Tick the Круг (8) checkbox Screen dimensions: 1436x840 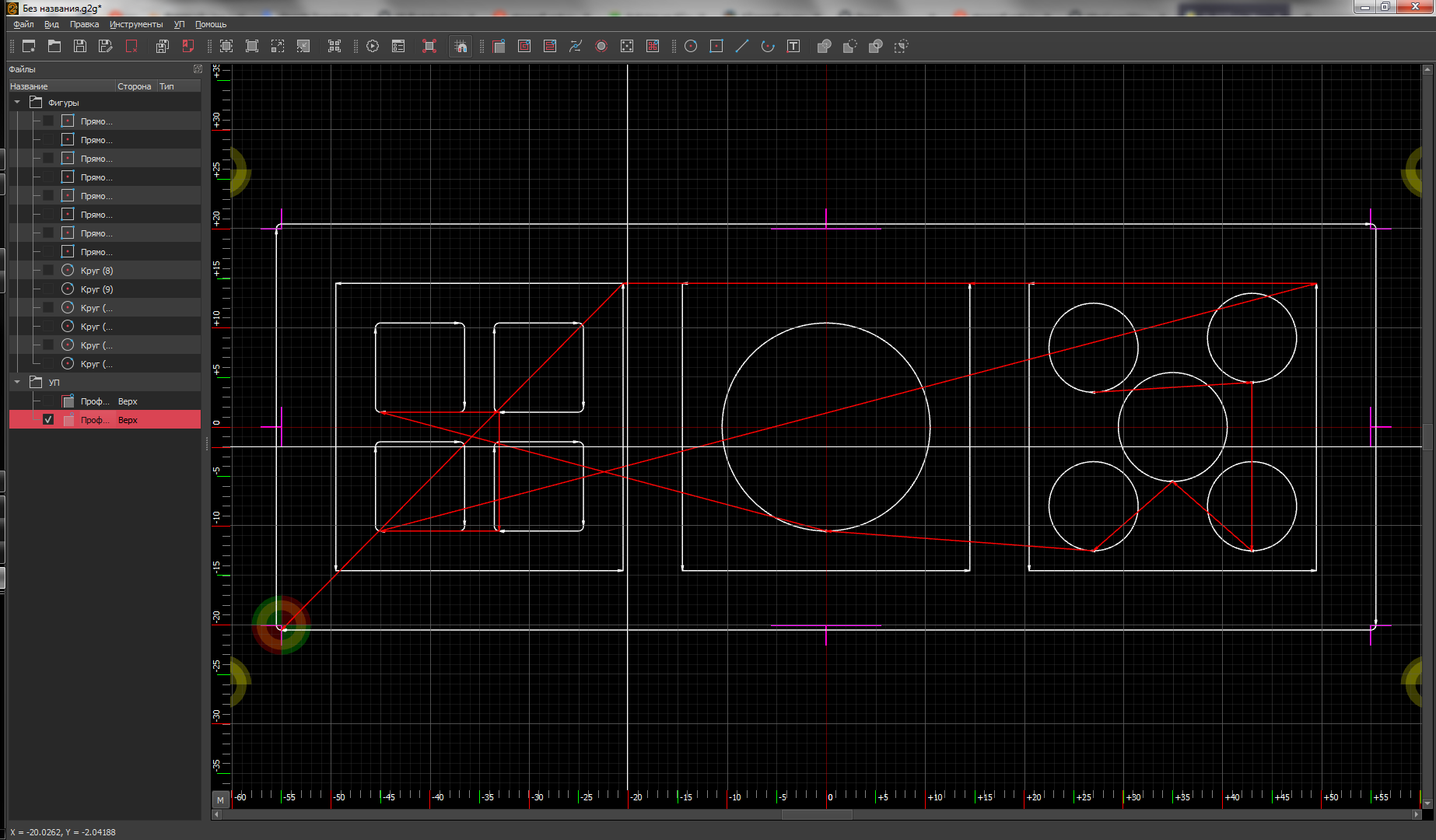(48, 270)
